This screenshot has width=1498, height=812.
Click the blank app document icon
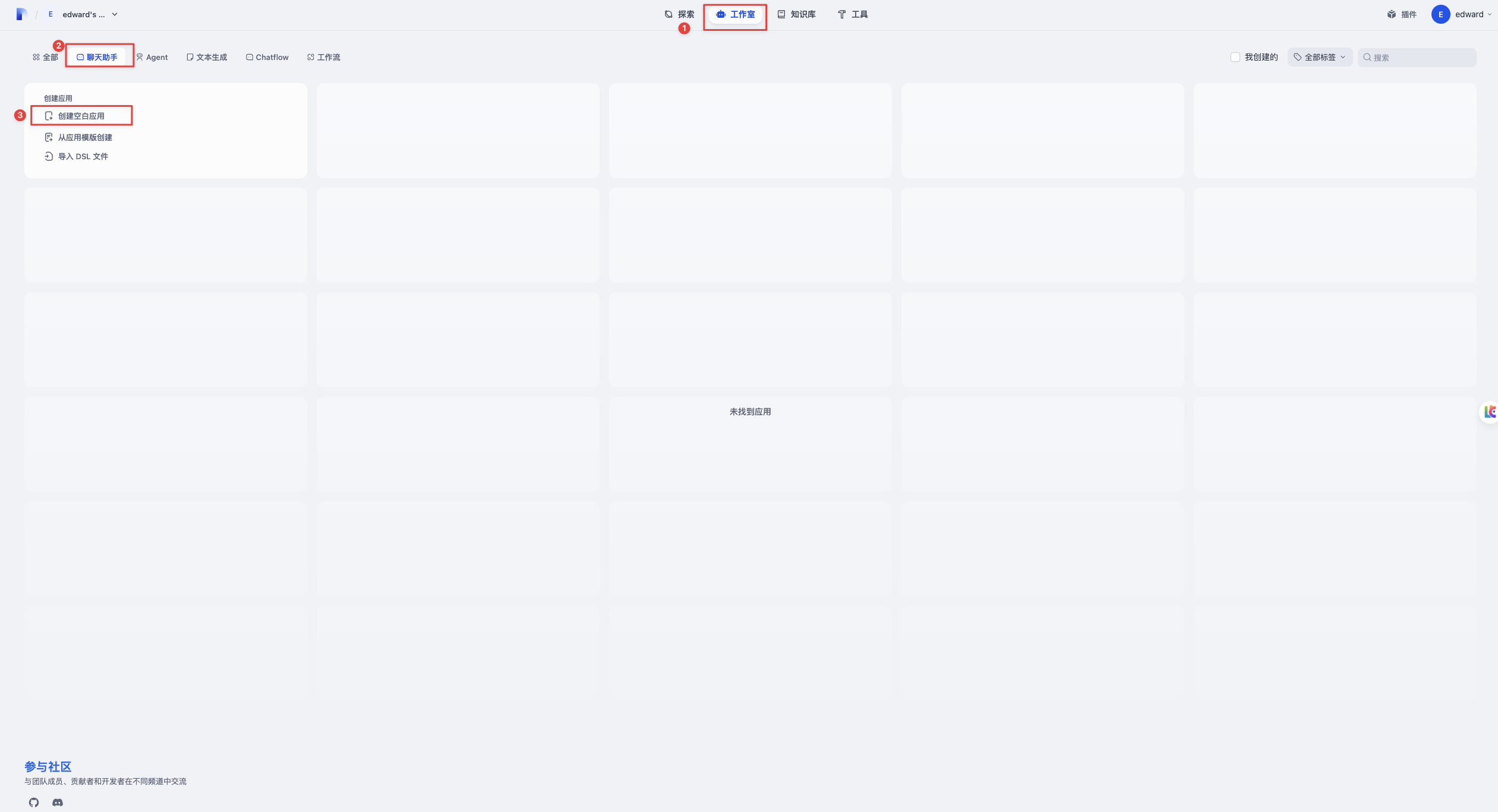click(49, 116)
